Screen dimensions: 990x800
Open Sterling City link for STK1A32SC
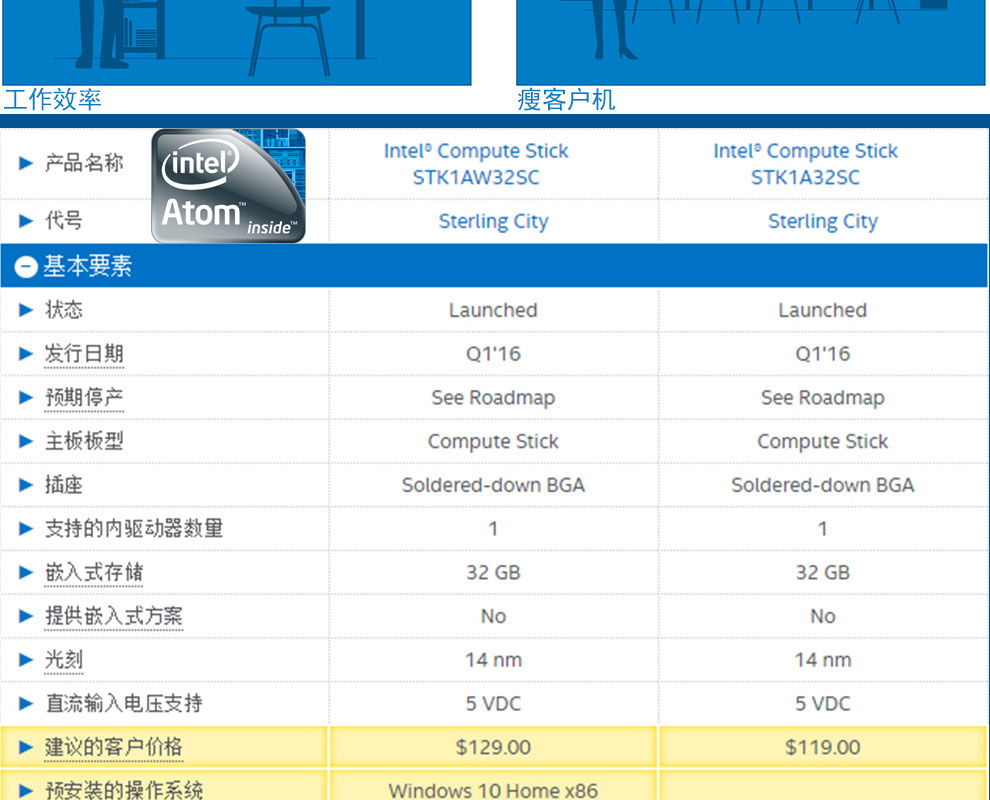[823, 222]
